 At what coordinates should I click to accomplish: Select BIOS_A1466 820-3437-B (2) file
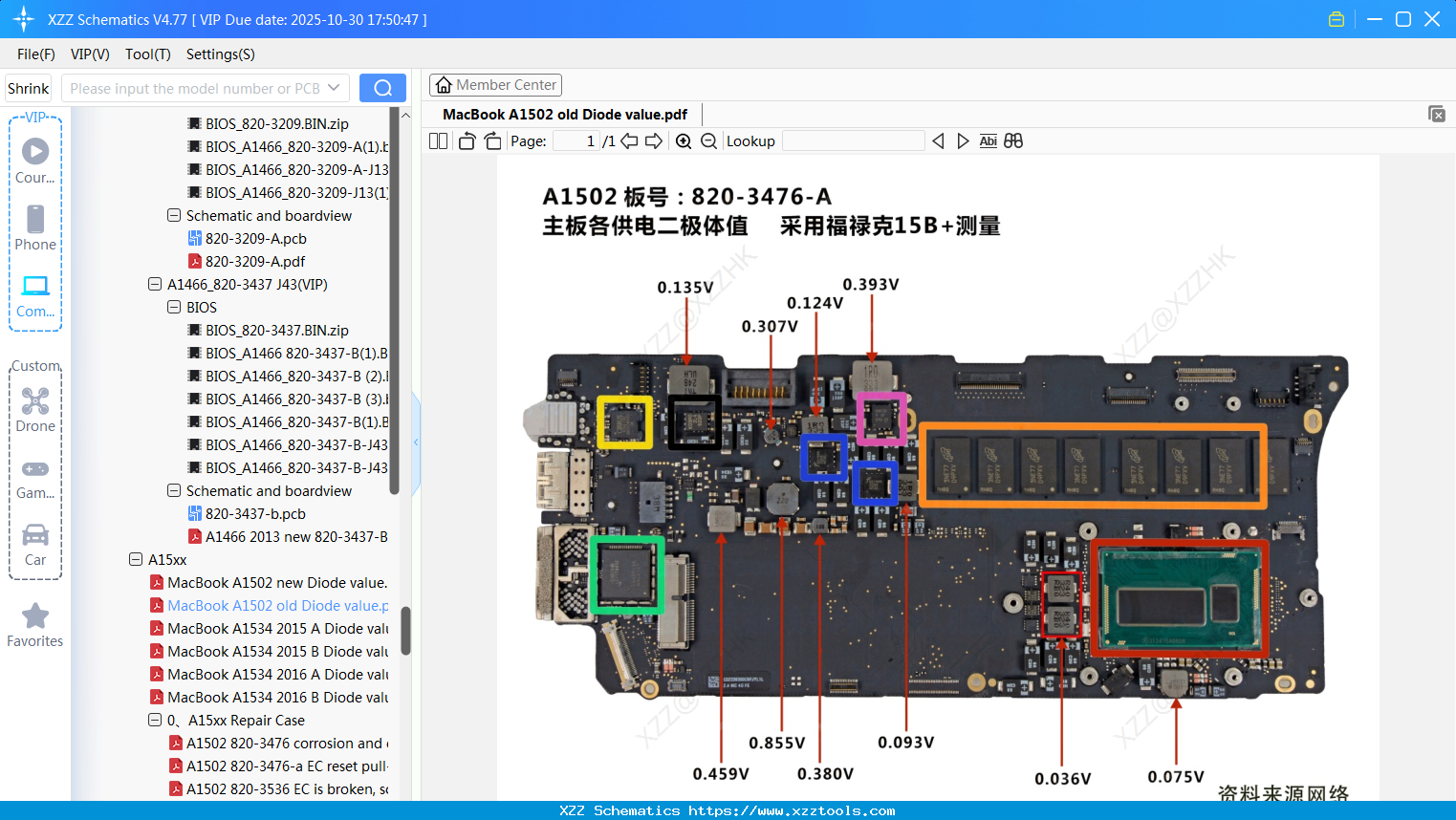coord(288,376)
